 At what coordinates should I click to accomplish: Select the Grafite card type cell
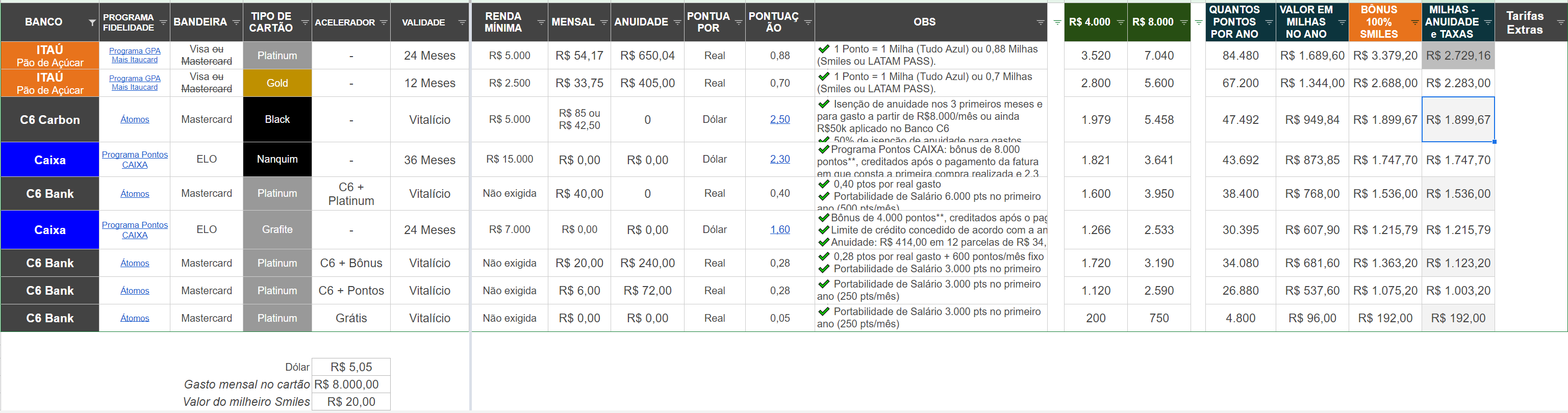pos(277,230)
